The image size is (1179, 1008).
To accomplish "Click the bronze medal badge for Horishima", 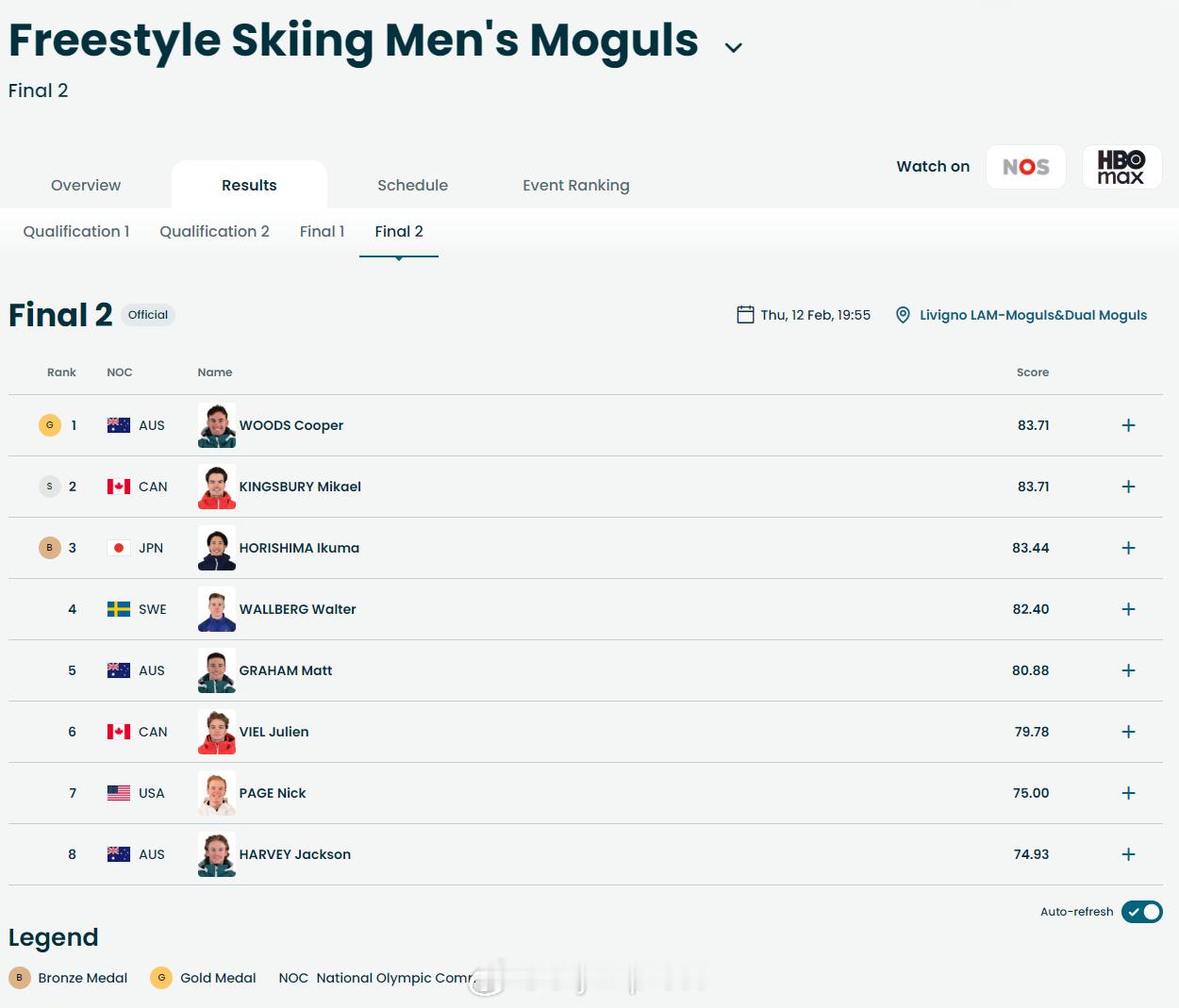I will 49,548.
